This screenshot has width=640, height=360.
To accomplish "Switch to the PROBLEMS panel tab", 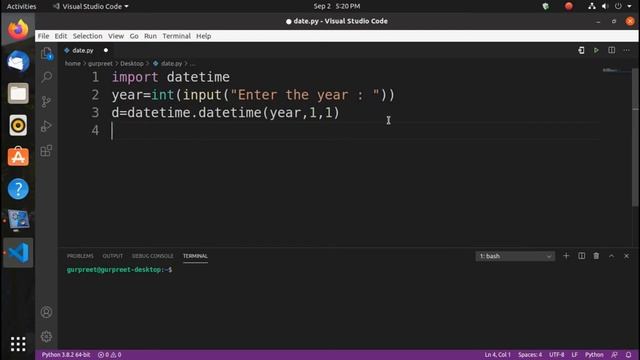I will (80, 256).
